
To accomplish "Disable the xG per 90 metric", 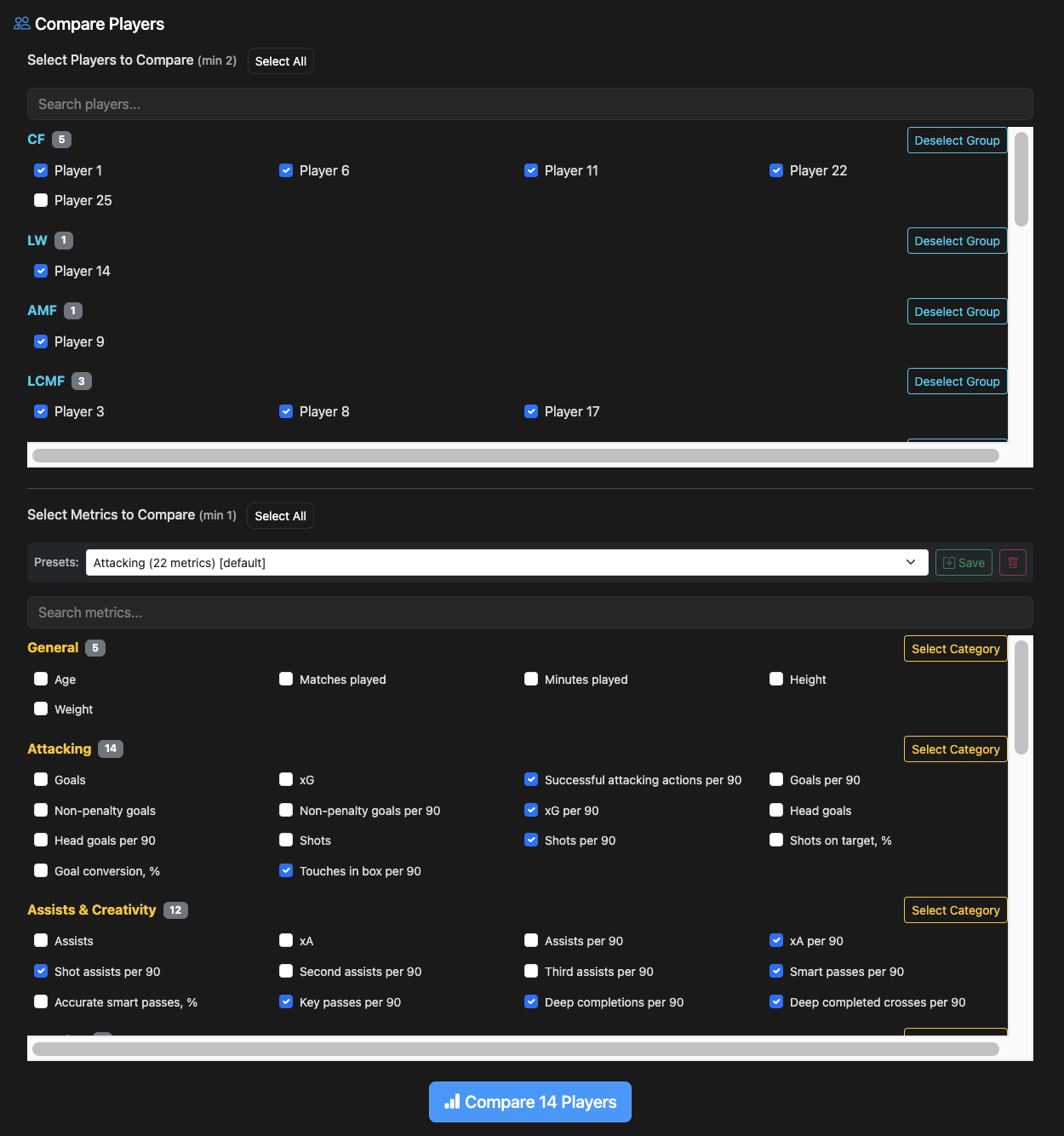I will point(531,810).
